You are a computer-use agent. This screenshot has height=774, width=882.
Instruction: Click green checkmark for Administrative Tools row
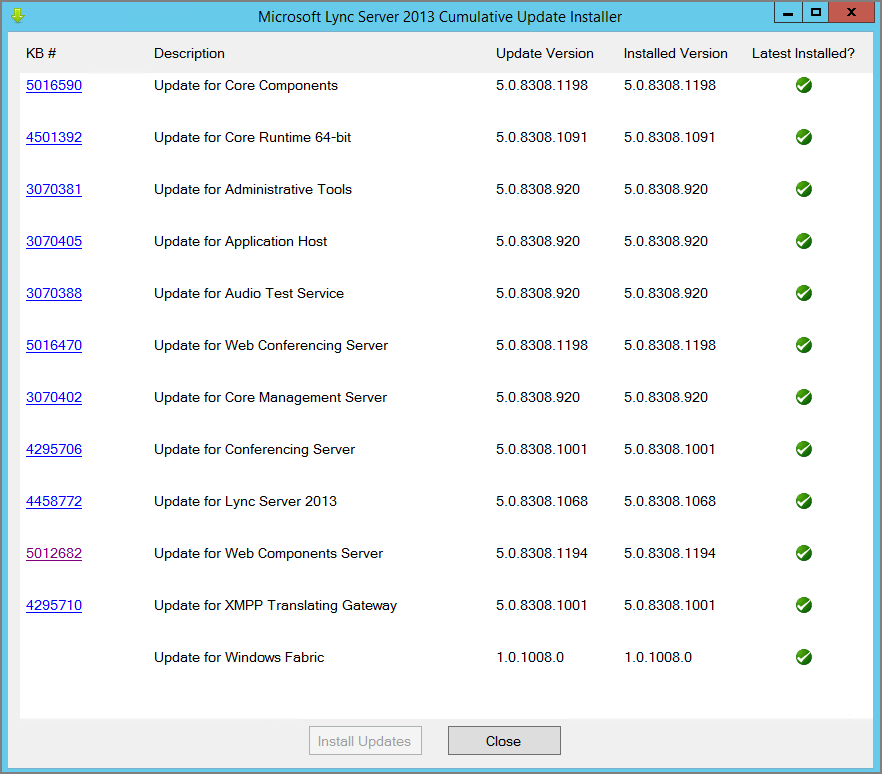click(x=803, y=189)
